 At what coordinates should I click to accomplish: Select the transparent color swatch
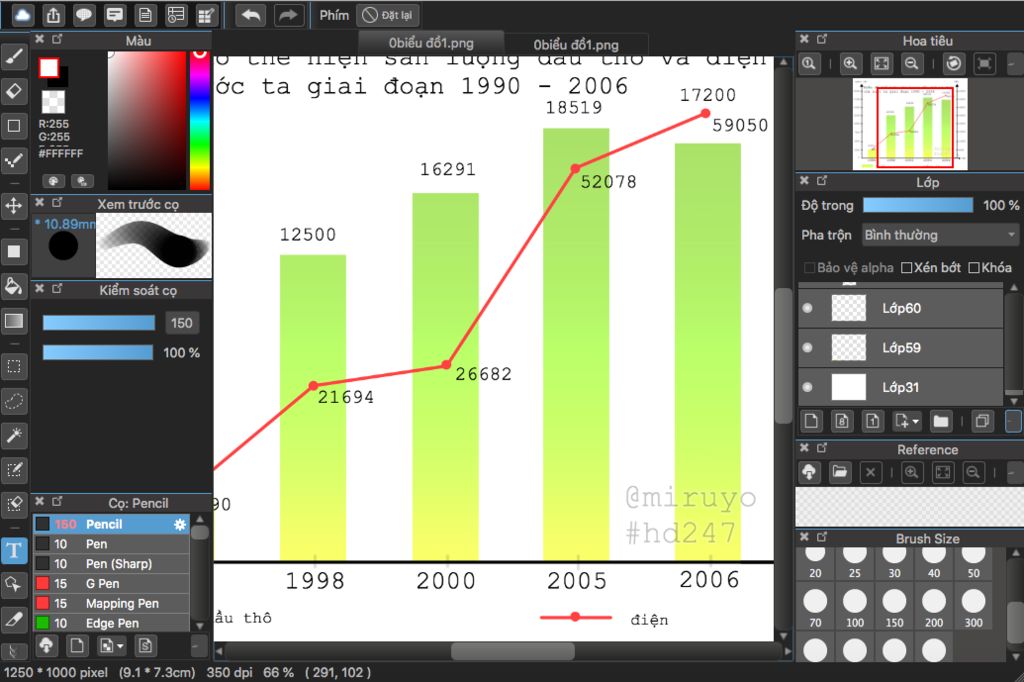[54, 102]
